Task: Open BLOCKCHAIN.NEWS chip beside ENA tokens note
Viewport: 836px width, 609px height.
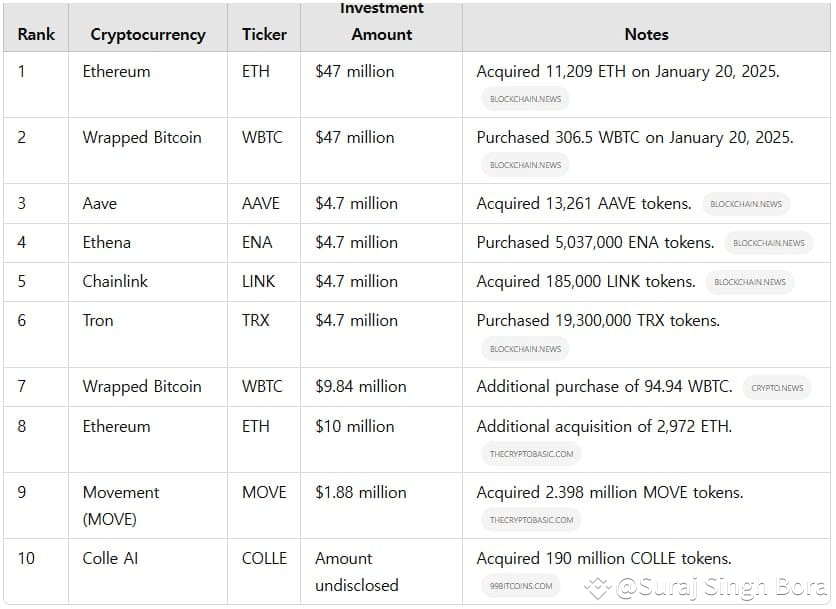Action: [768, 243]
